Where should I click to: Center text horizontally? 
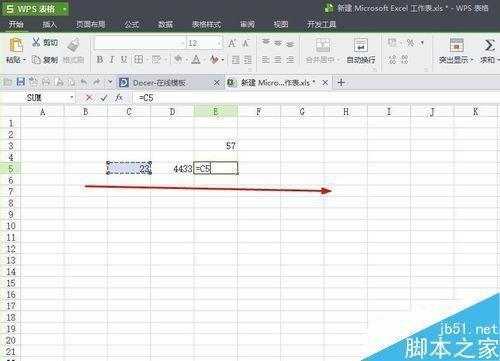click(x=278, y=60)
